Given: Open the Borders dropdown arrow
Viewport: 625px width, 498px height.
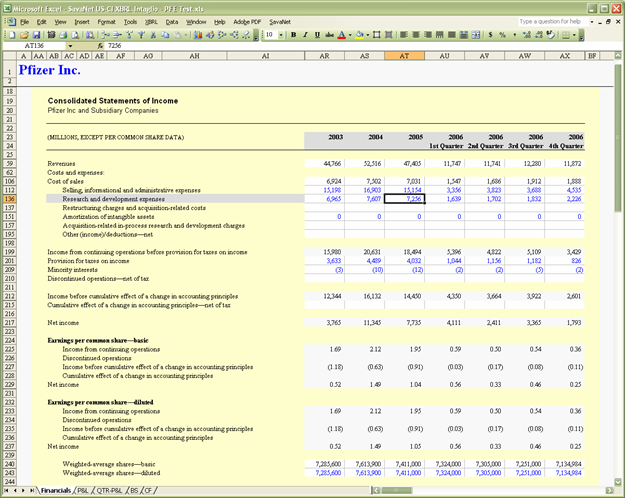Looking at the screenshot, I should [x=574, y=35].
